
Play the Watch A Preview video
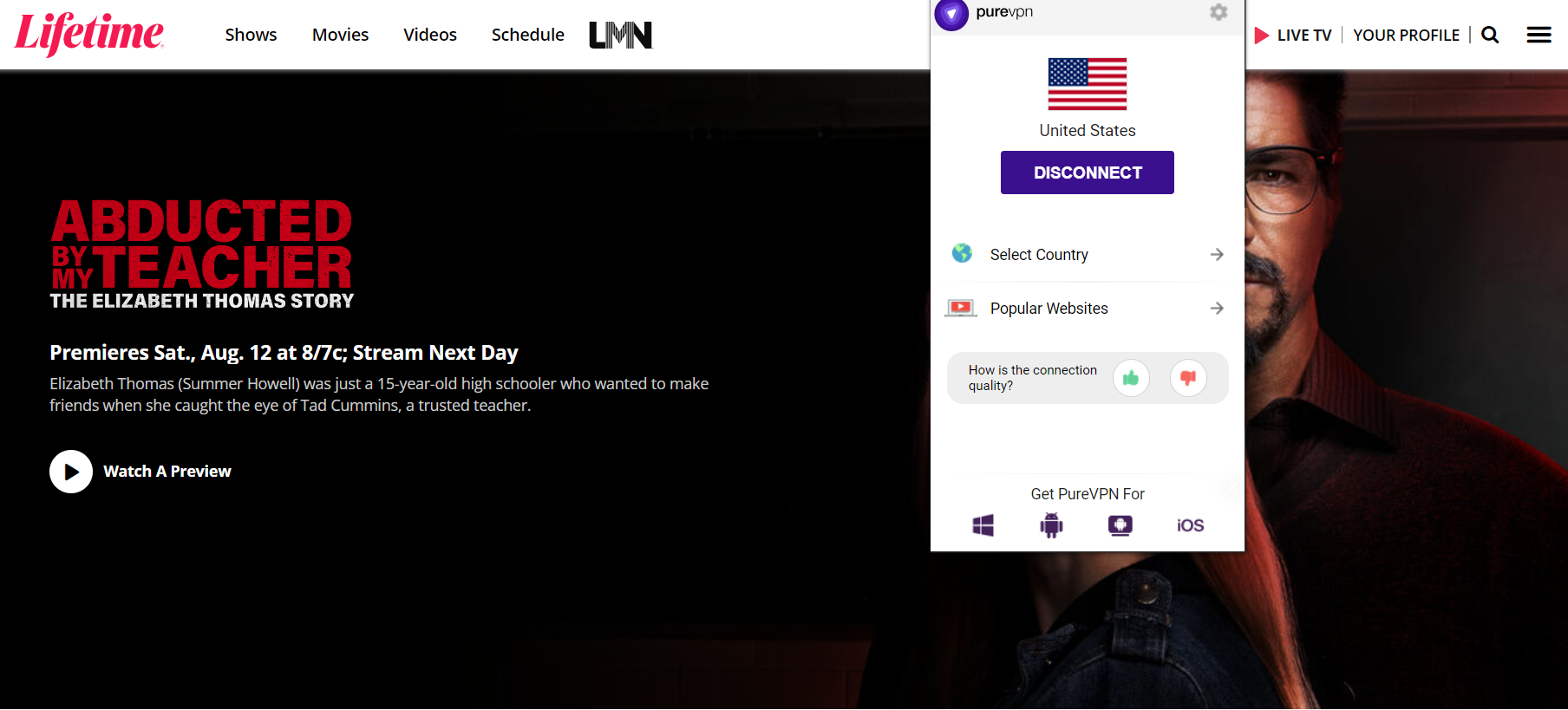pos(71,472)
